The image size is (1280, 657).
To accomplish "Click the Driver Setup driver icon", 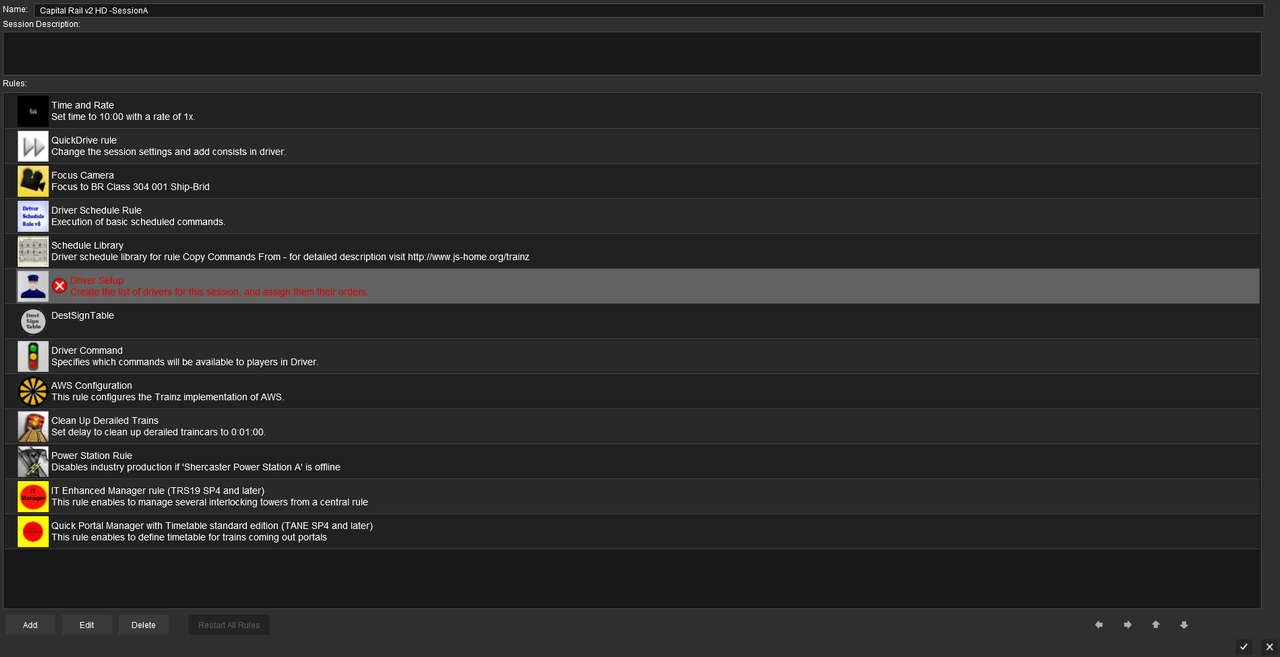I will [x=33, y=286].
